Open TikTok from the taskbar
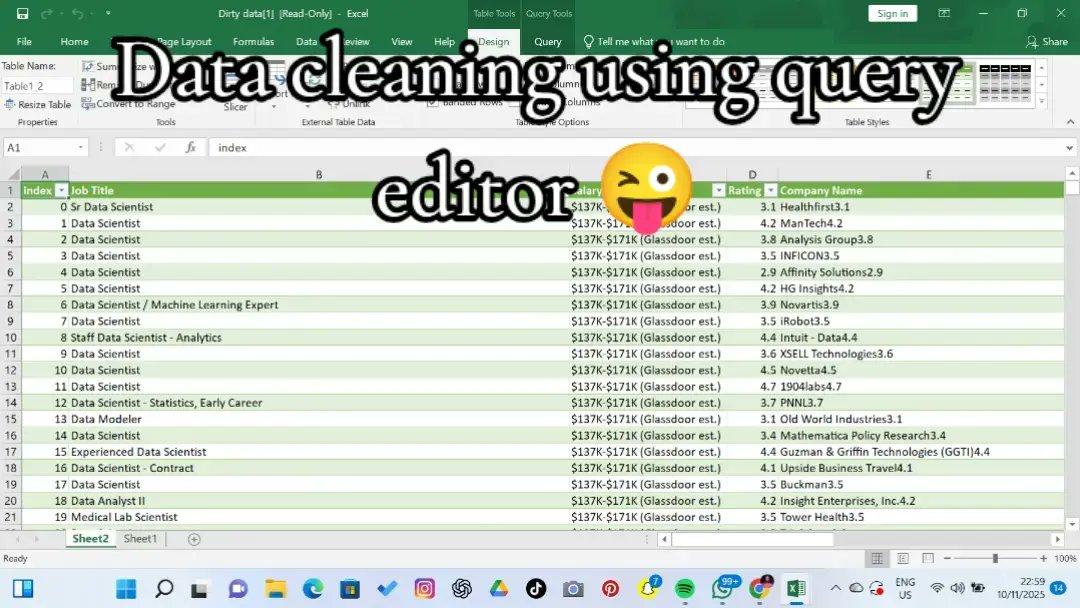Viewport: 1080px width, 608px height. click(x=536, y=589)
